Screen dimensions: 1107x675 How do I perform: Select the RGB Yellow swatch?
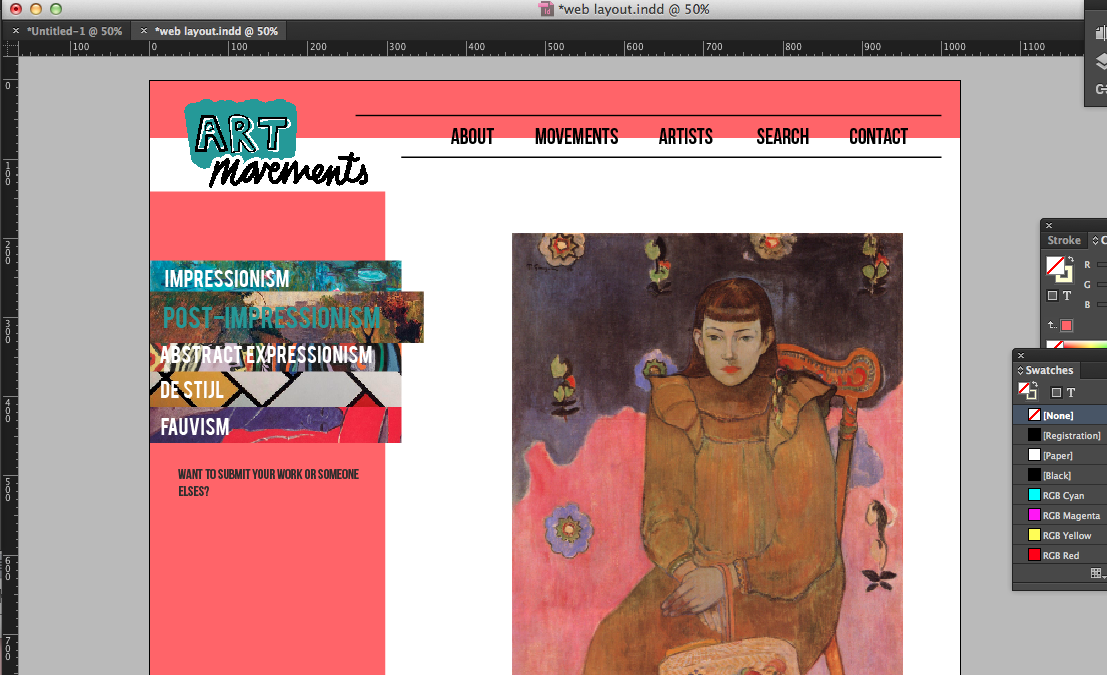click(x=1060, y=535)
